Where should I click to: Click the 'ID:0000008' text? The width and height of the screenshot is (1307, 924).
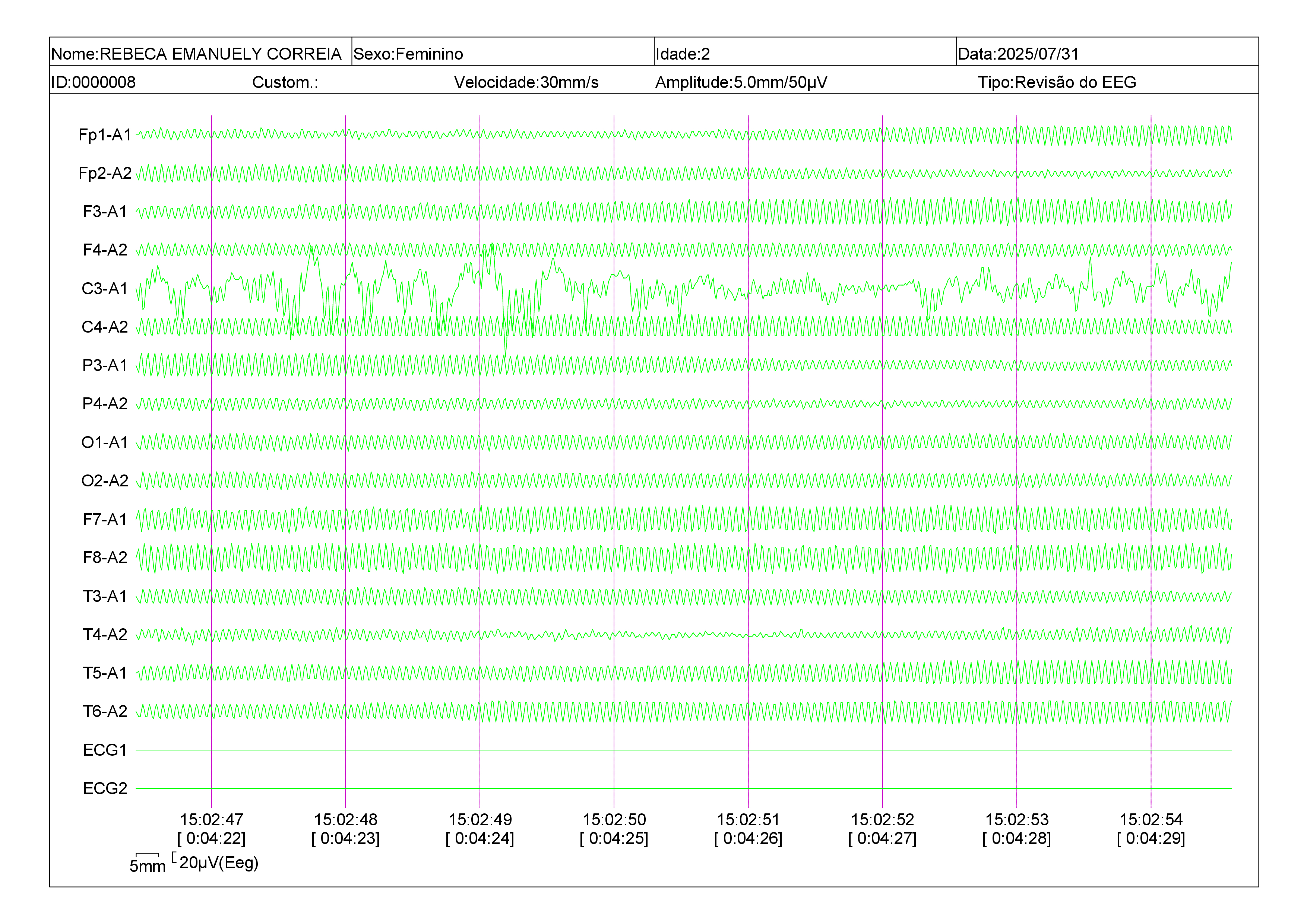tap(94, 83)
